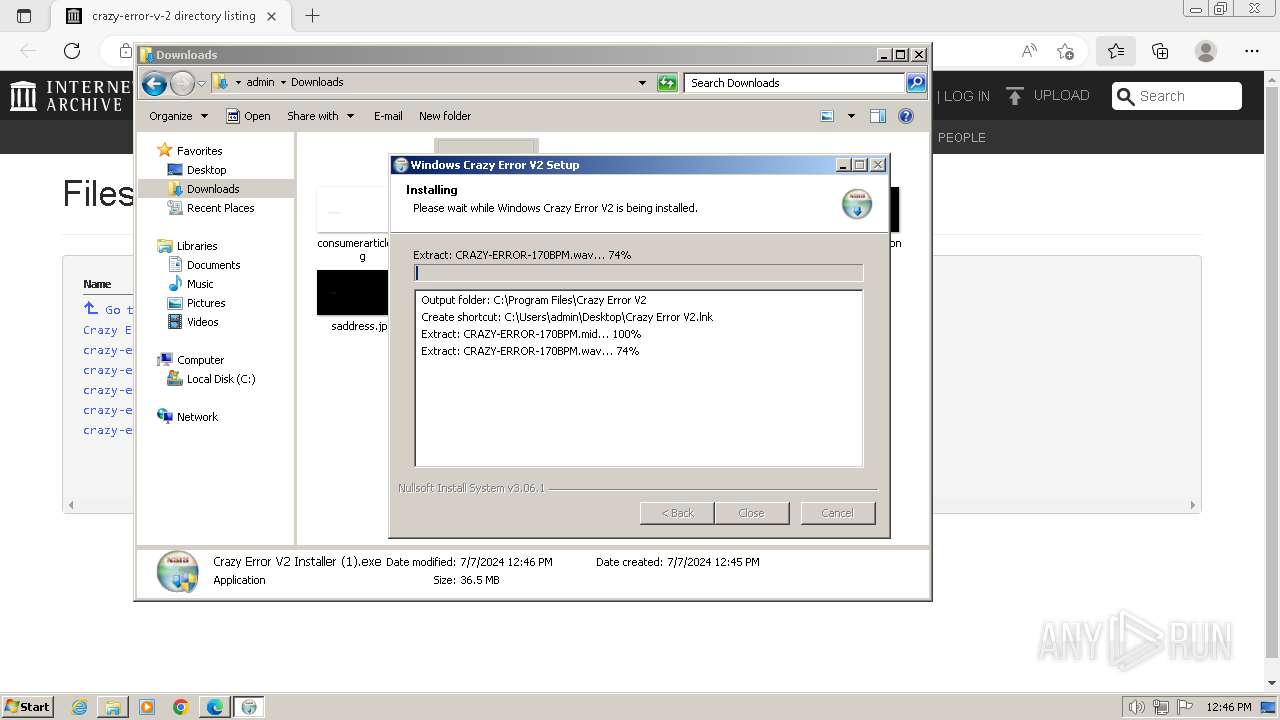Open Explorer recent locations dropdown arrow
This screenshot has height=720, width=1280.
point(201,83)
